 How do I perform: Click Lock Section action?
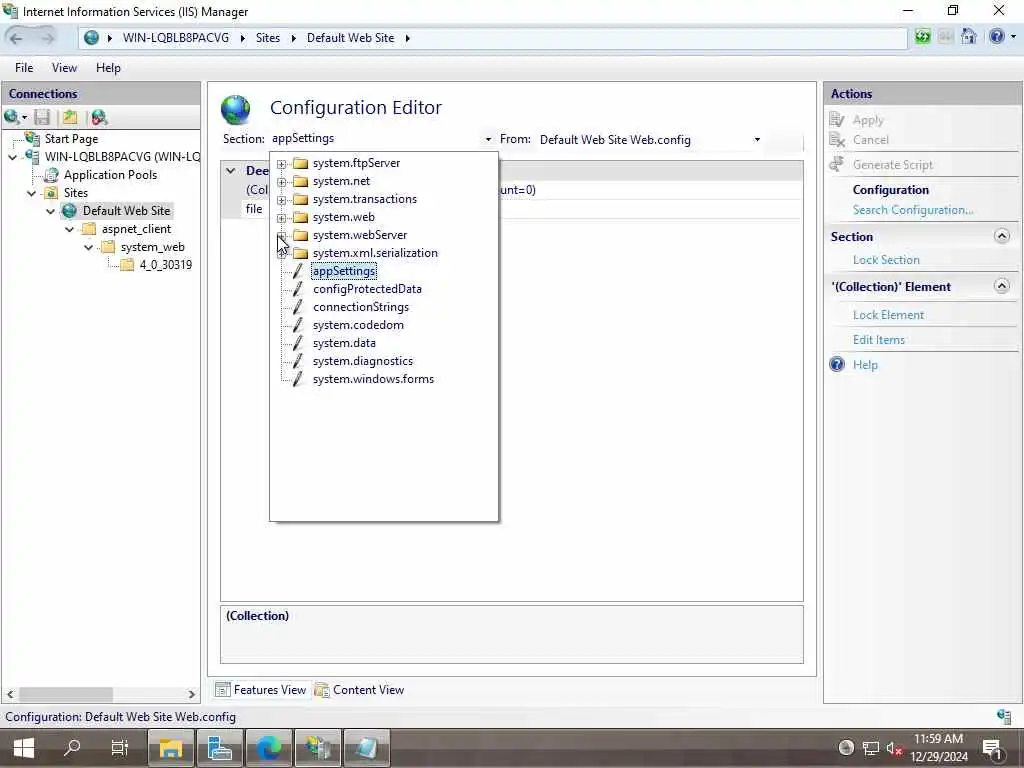[x=886, y=260]
